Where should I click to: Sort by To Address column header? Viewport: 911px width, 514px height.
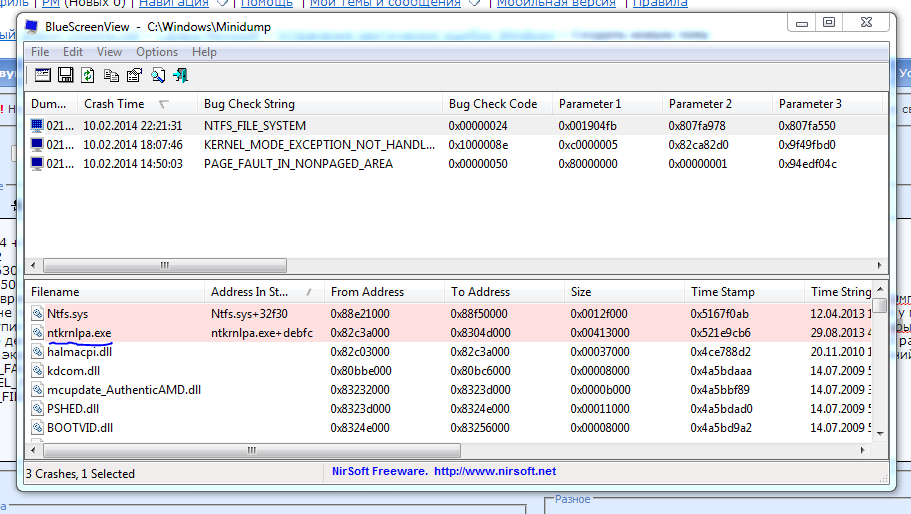(504, 292)
